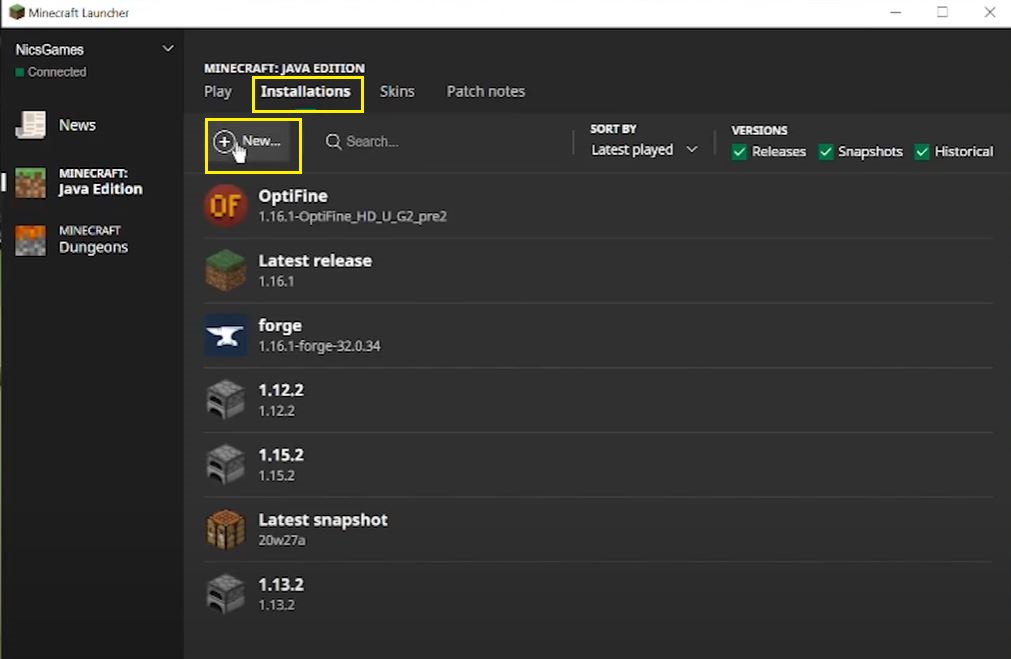
Task: Click the Minecraft Launcher title bar icon
Action: 17,12
